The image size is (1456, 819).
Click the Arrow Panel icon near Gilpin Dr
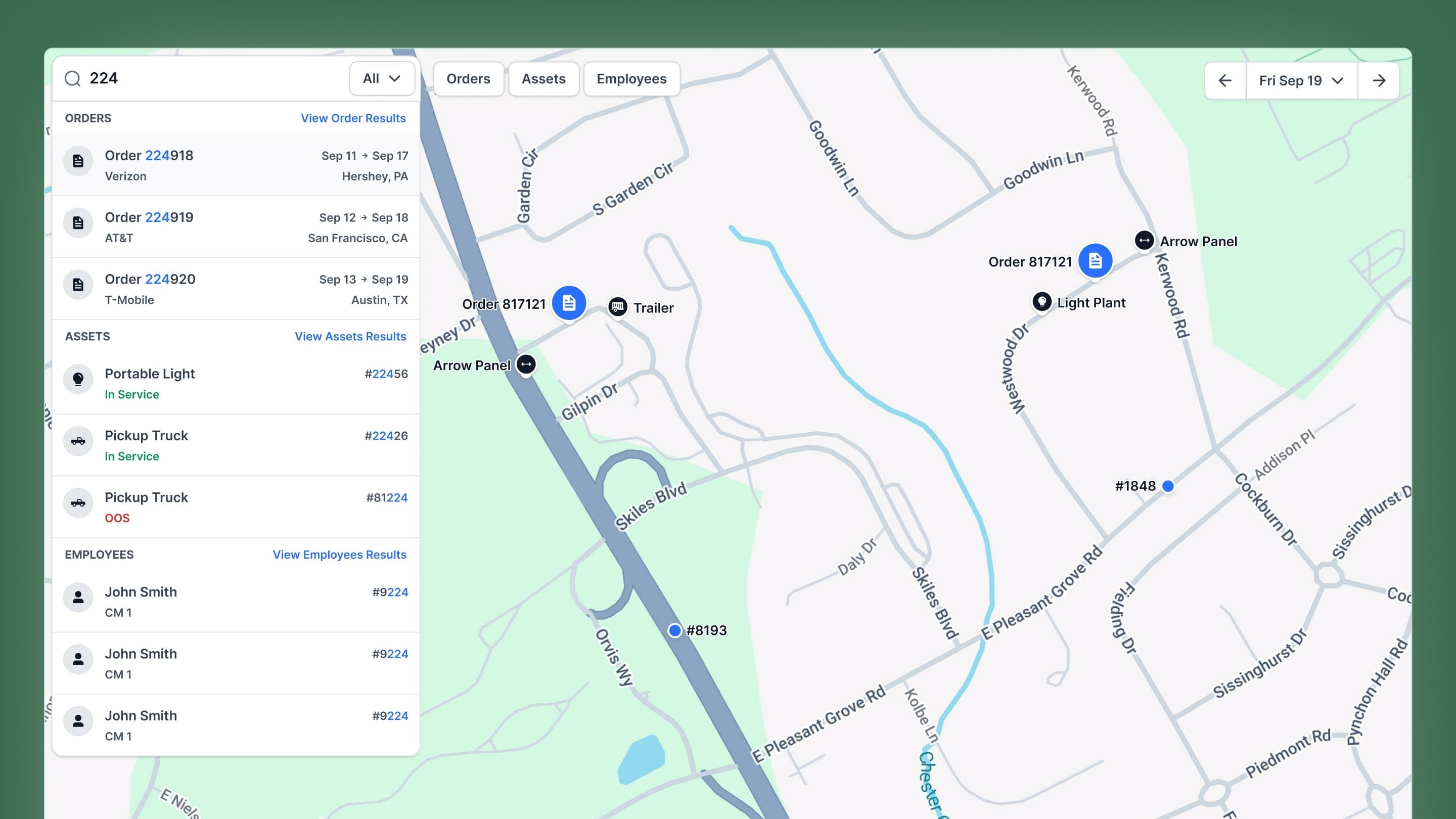[x=525, y=365]
